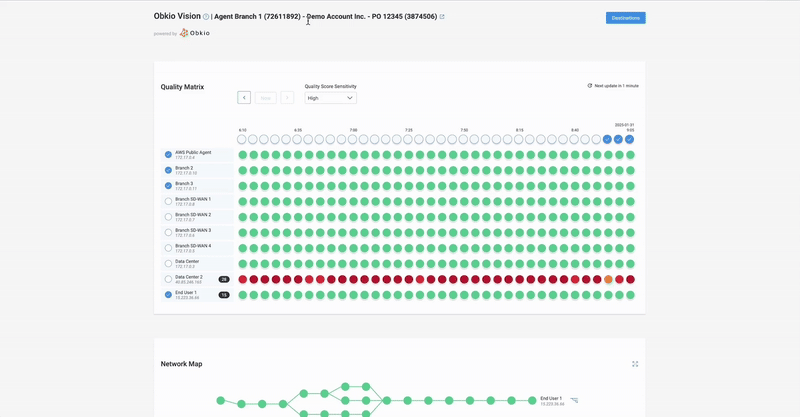Viewport: 800px width, 417px height.
Task: Check the Branch SD-WAN 2 checkbox
Action: click(x=168, y=217)
